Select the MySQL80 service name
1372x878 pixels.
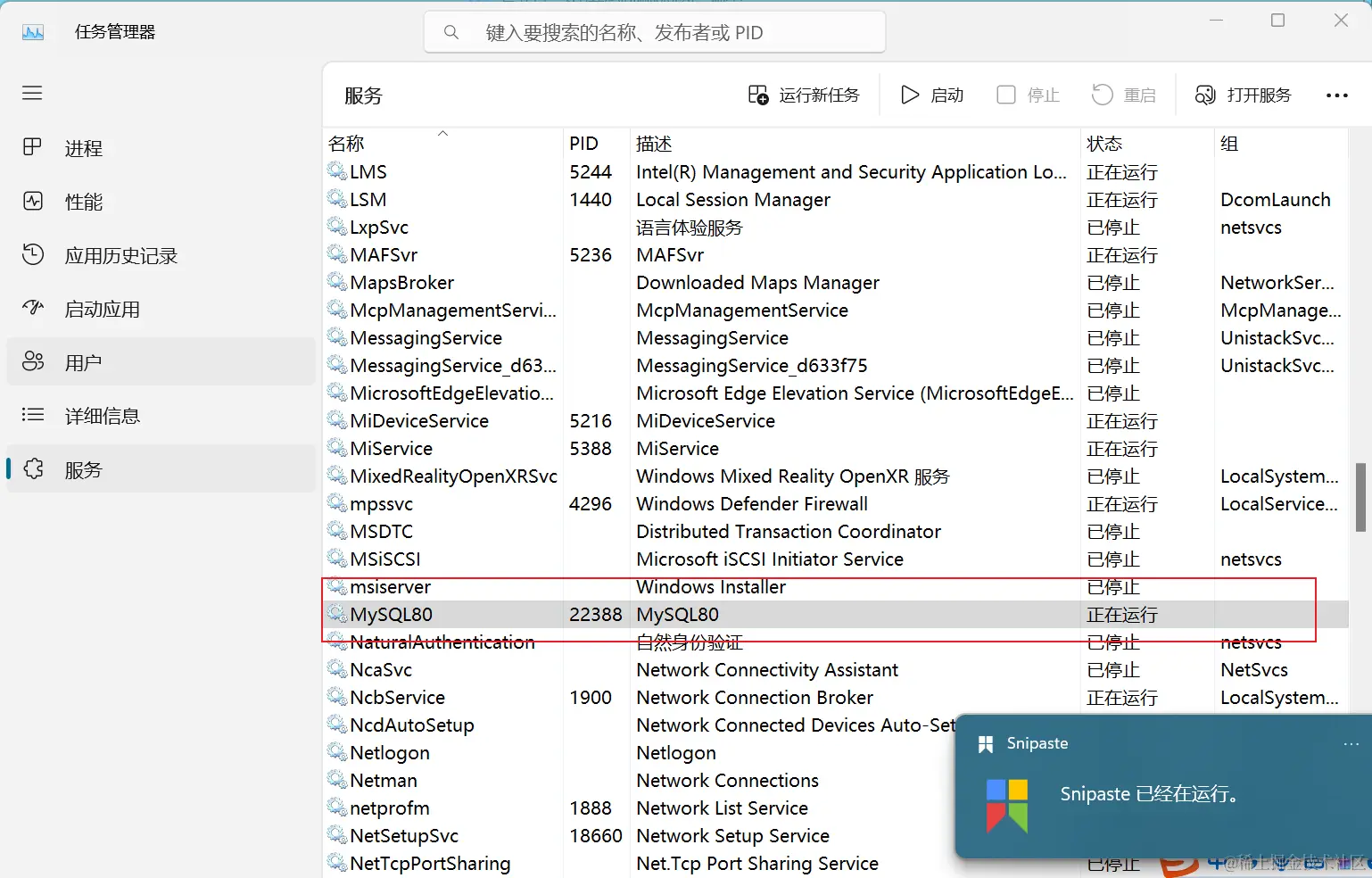[391, 615]
